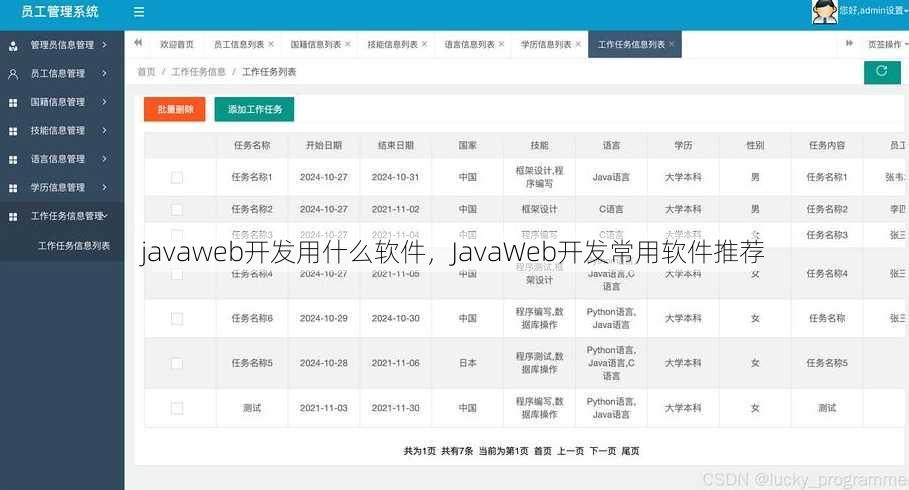This screenshot has width=909, height=490.
Task: Tick the checkbox for 任务名称2 row
Action: (177, 209)
